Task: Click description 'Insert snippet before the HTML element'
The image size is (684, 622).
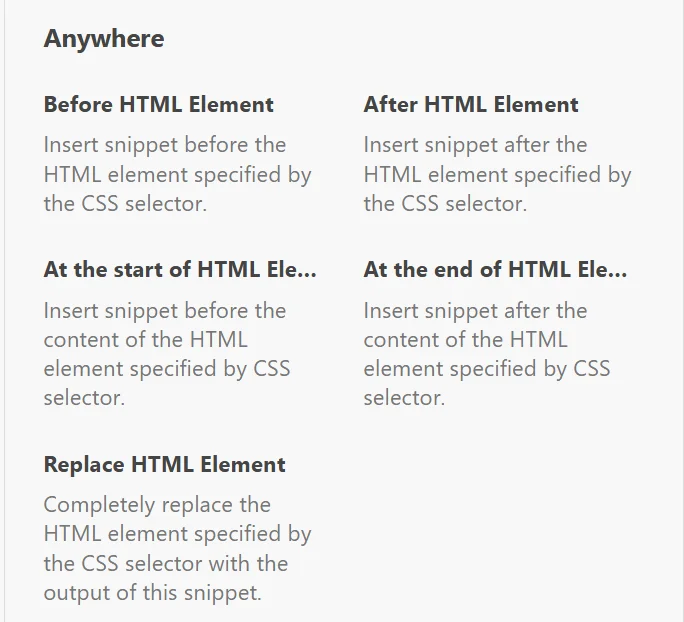Action: pyautogui.click(x=178, y=174)
